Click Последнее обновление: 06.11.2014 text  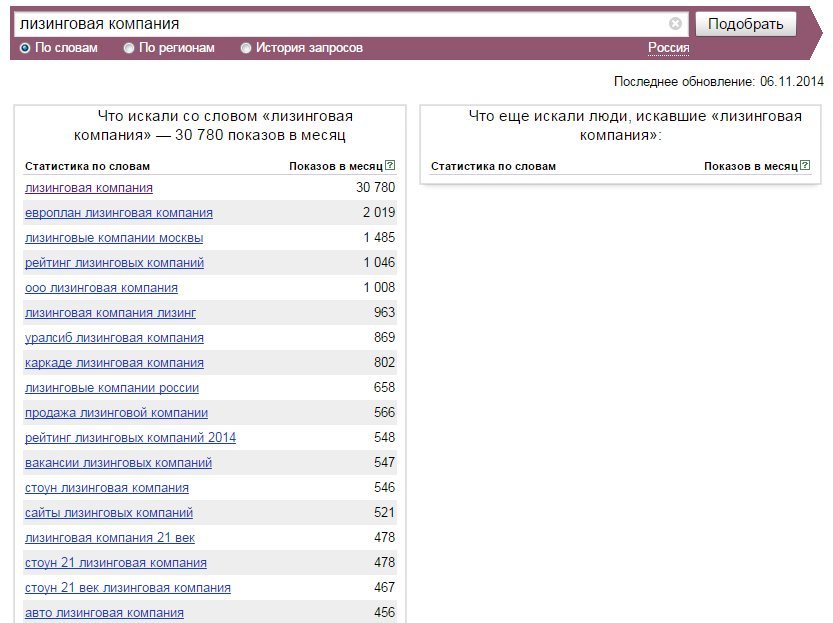719,81
